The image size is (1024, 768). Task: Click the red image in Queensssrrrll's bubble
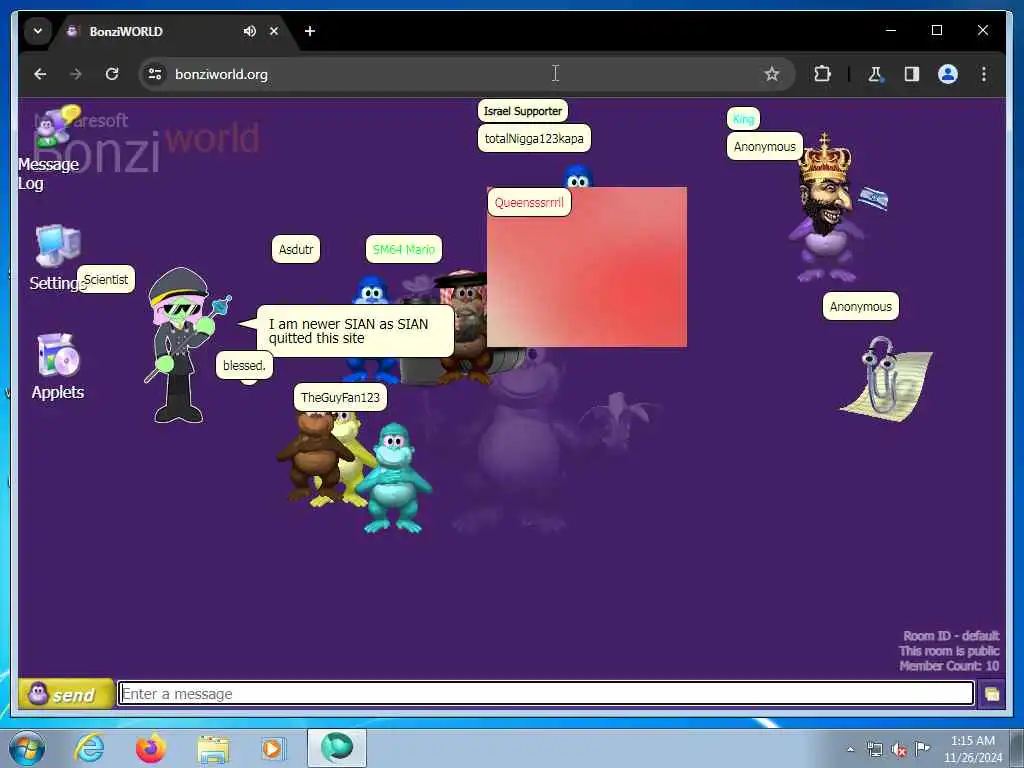point(587,268)
